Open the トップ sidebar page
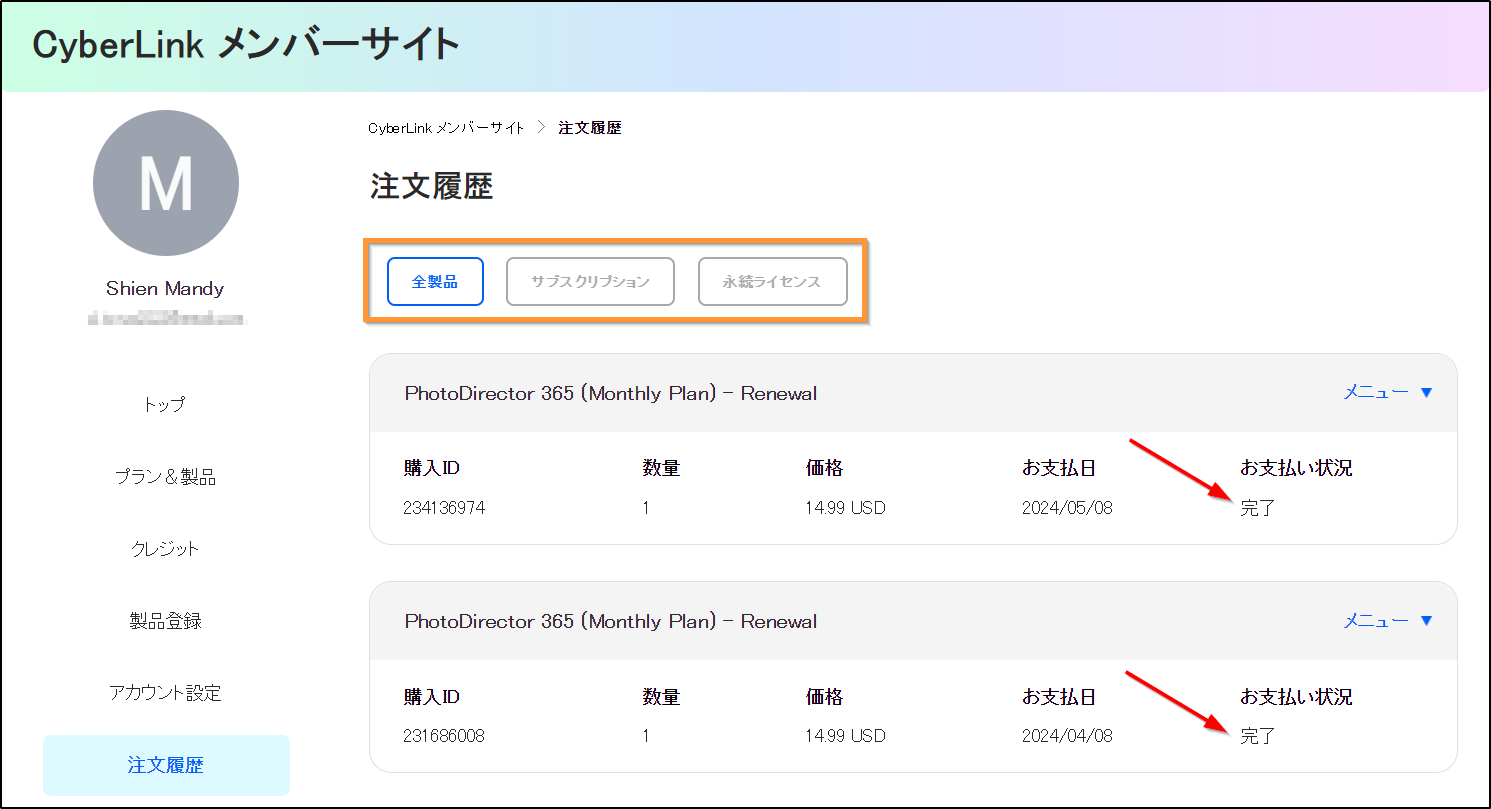 [166, 405]
